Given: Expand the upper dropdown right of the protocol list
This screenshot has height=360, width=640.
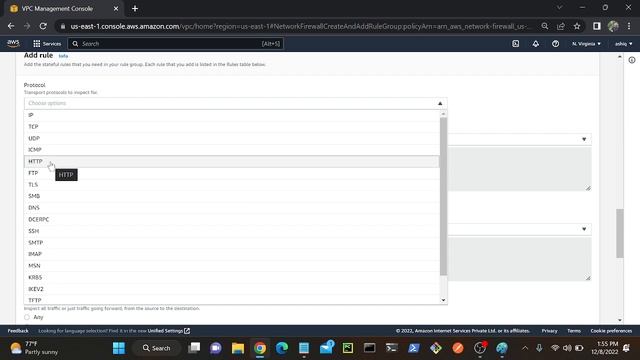Looking at the screenshot, I should click(584, 139).
